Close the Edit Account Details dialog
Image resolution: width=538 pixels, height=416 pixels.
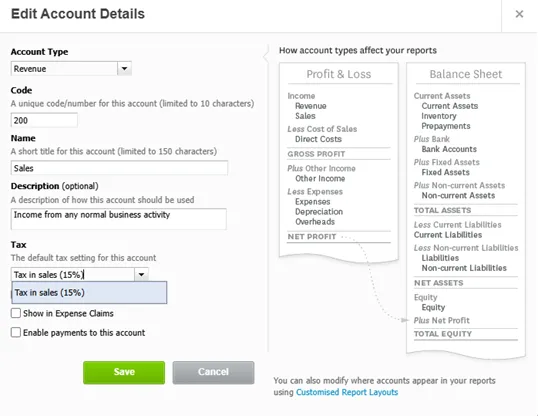coord(519,14)
